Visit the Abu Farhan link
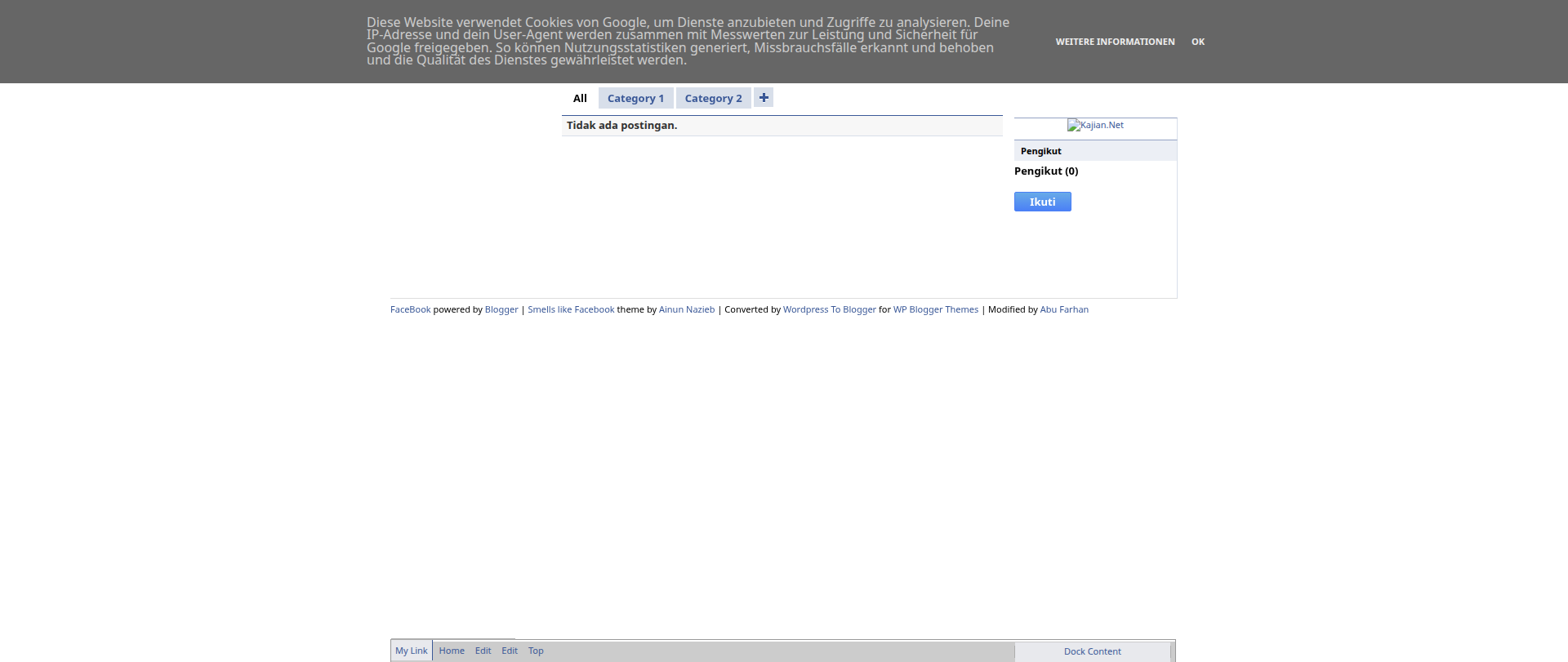1568x662 pixels. (1064, 309)
